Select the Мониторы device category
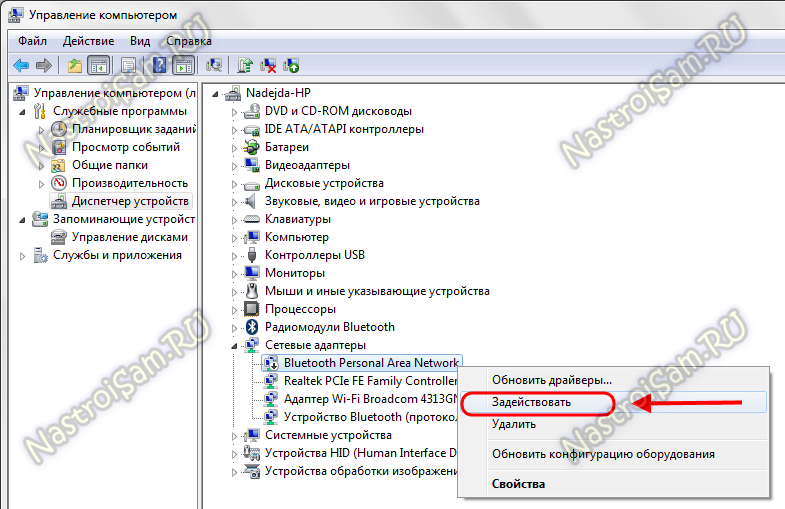This screenshot has height=509, width=785. pyautogui.click(x=295, y=273)
